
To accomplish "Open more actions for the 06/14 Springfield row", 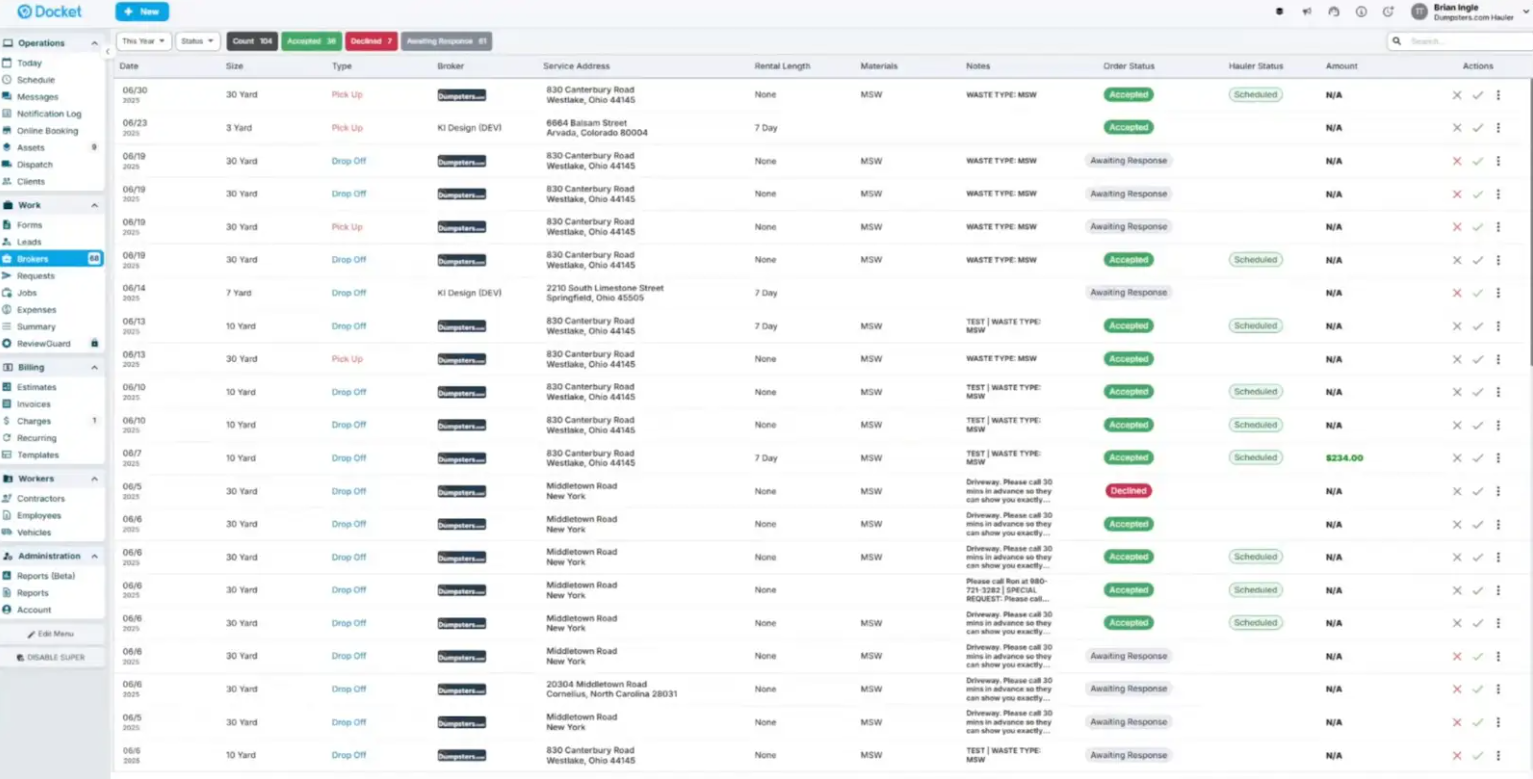I will pos(1498,293).
